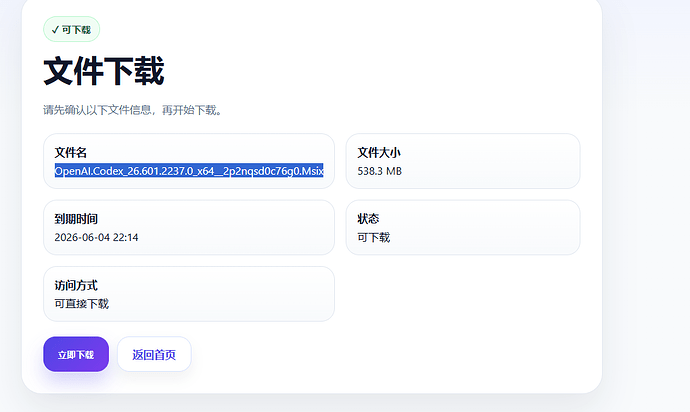Click the 到期时间 label
This screenshot has height=412, width=690.
(76, 219)
